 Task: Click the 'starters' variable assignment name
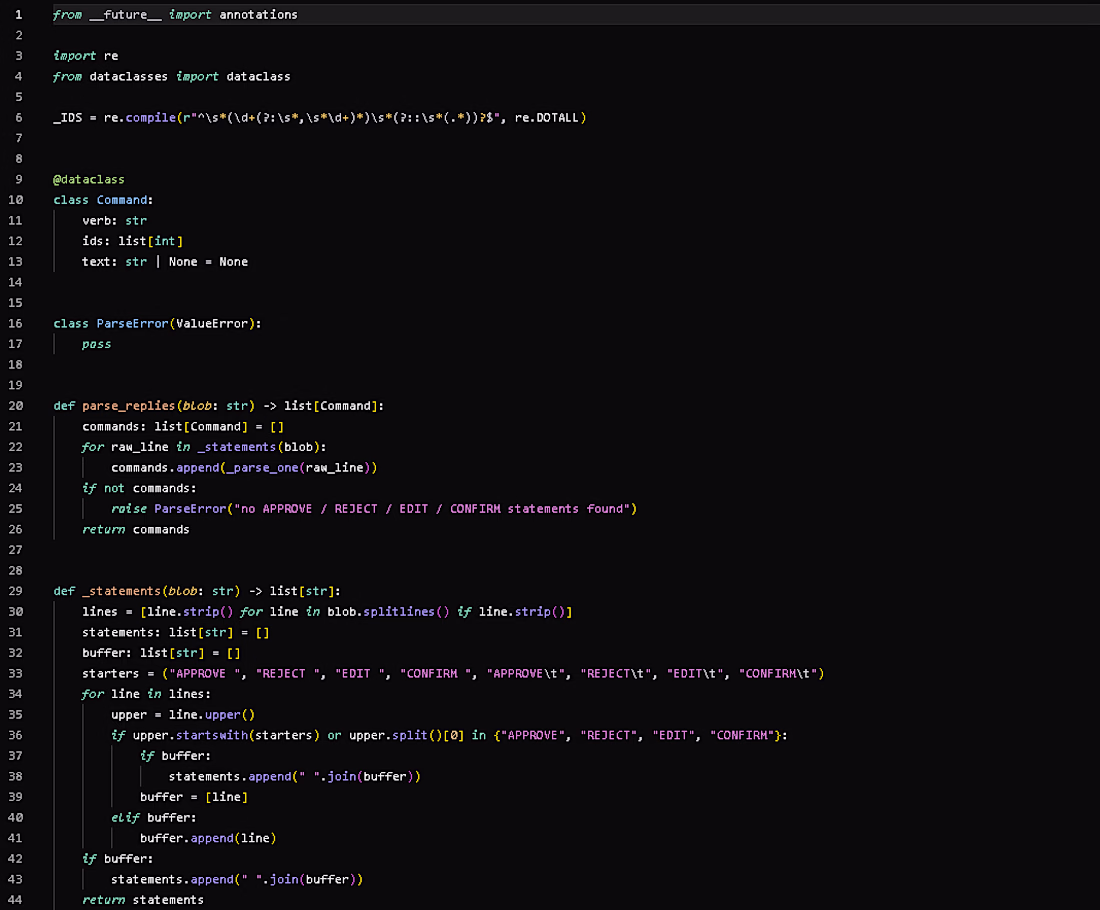click(x=111, y=674)
